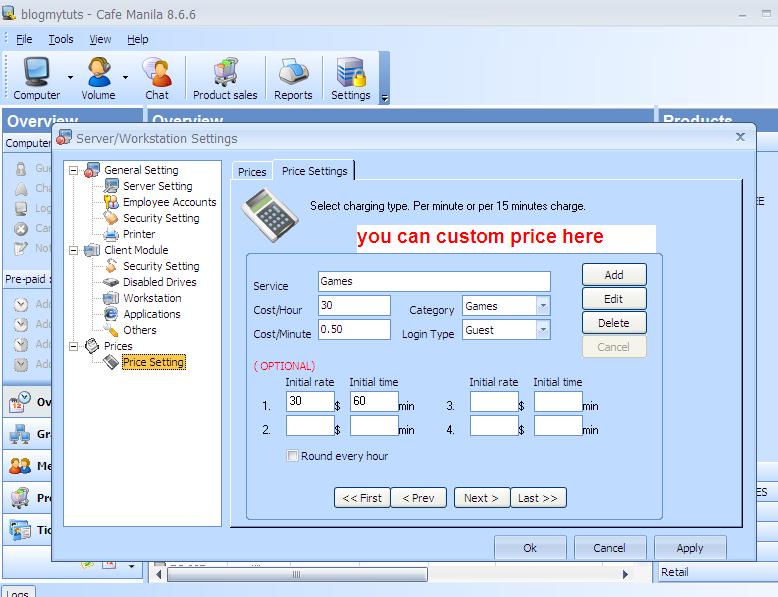778x597 pixels.
Task: Open Product sales from toolbar
Action: [225, 78]
